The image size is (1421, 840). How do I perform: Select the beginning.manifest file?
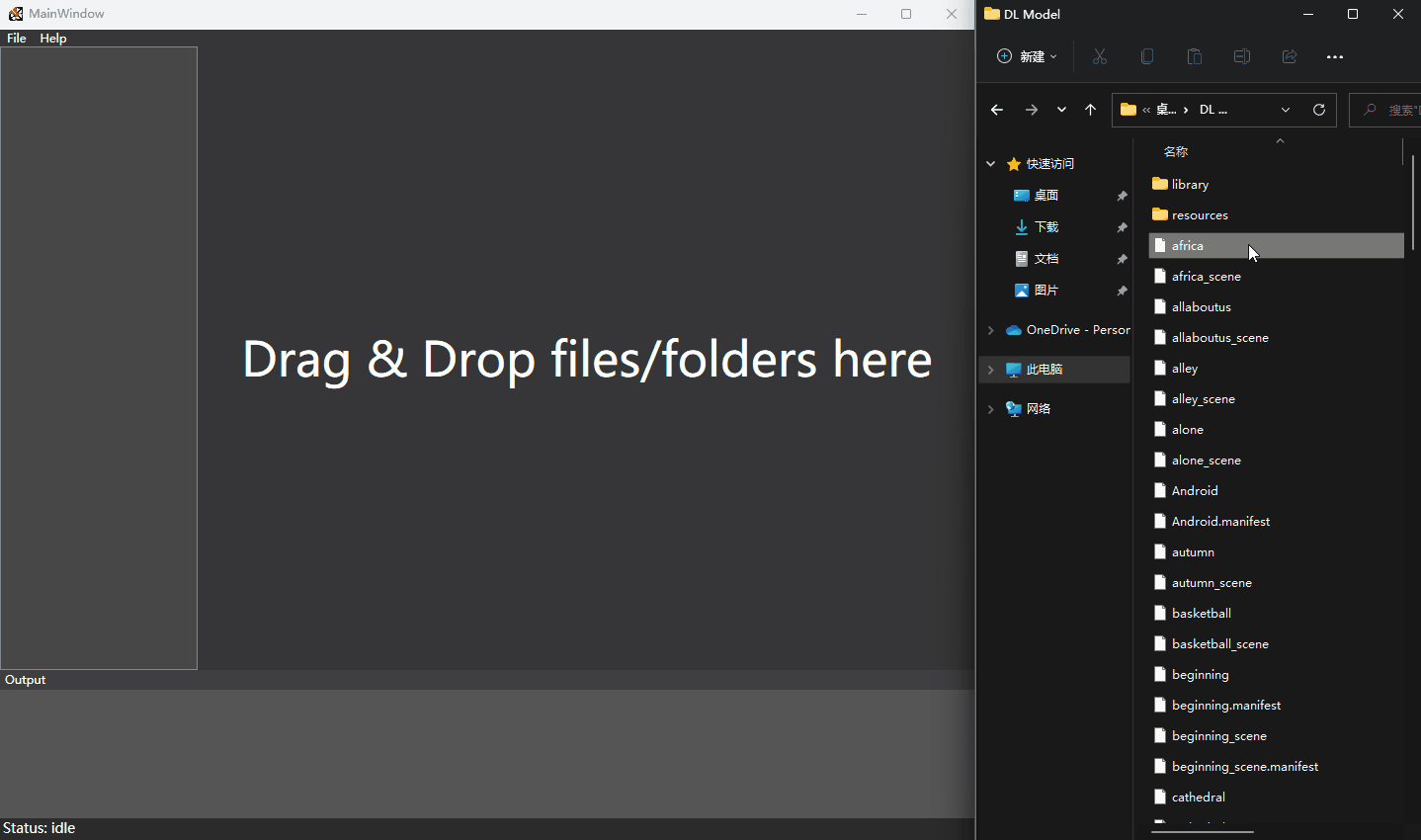(x=1276, y=706)
